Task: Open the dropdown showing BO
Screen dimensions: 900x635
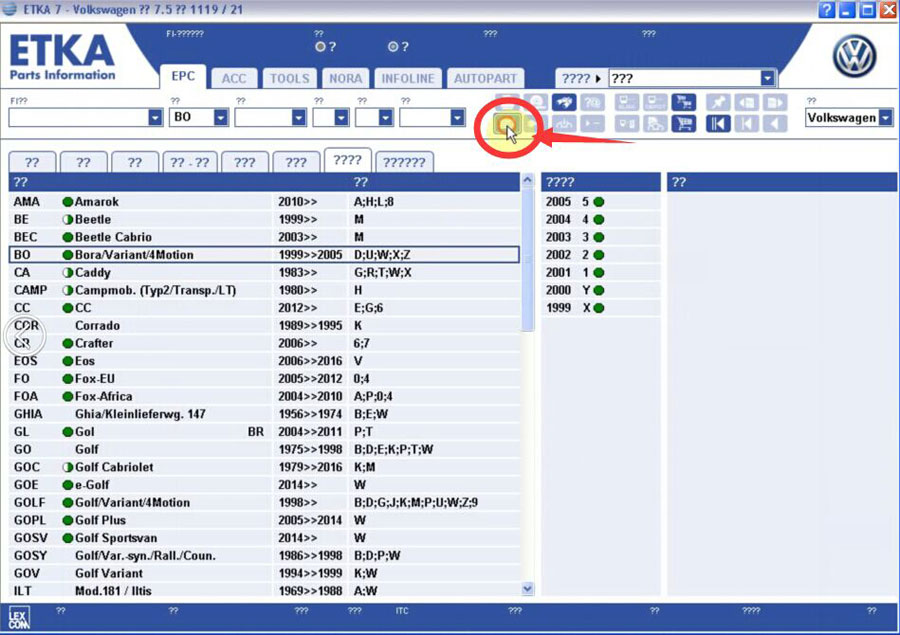Action: coord(221,117)
